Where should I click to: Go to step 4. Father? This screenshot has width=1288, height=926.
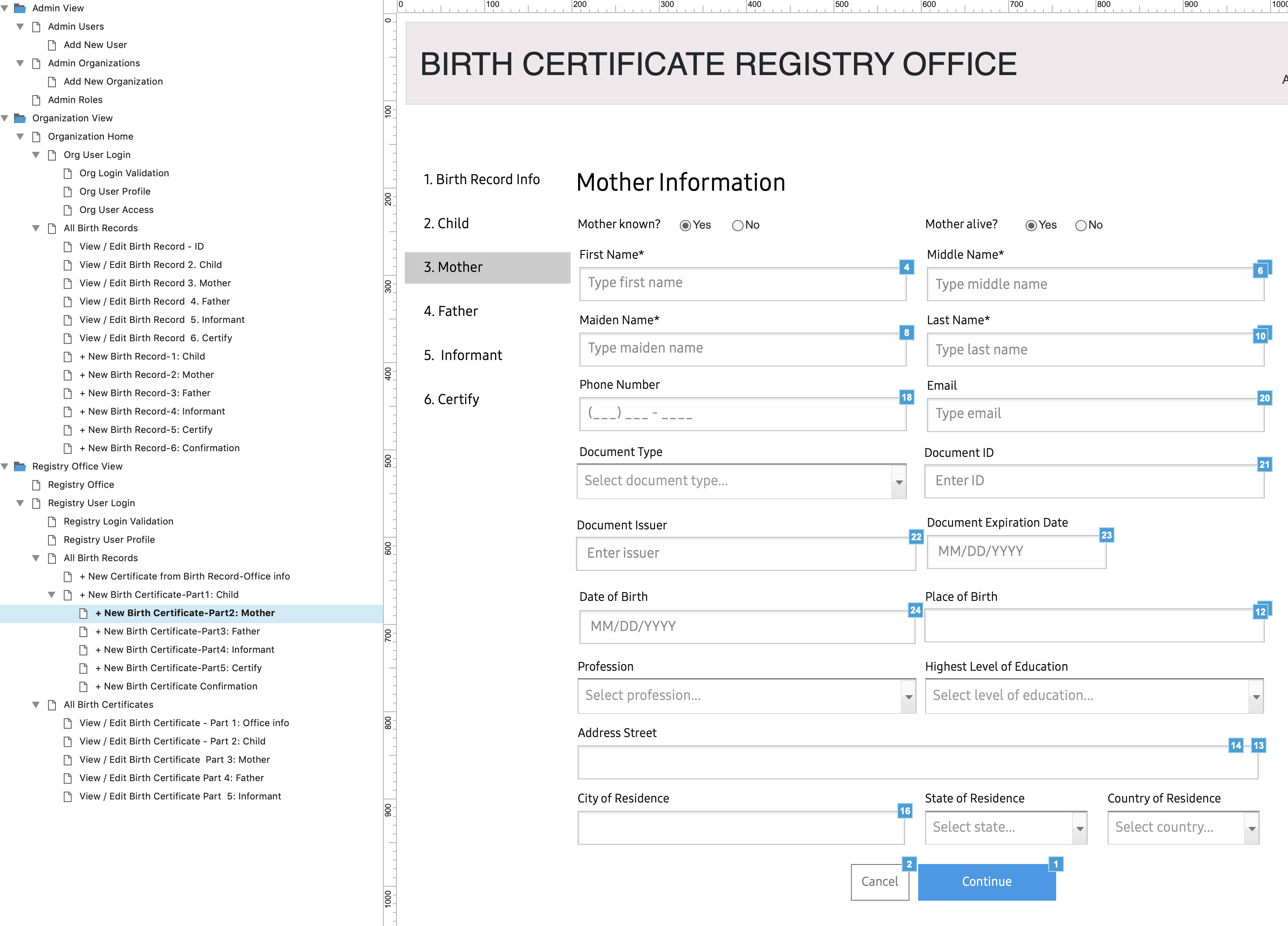(x=451, y=311)
